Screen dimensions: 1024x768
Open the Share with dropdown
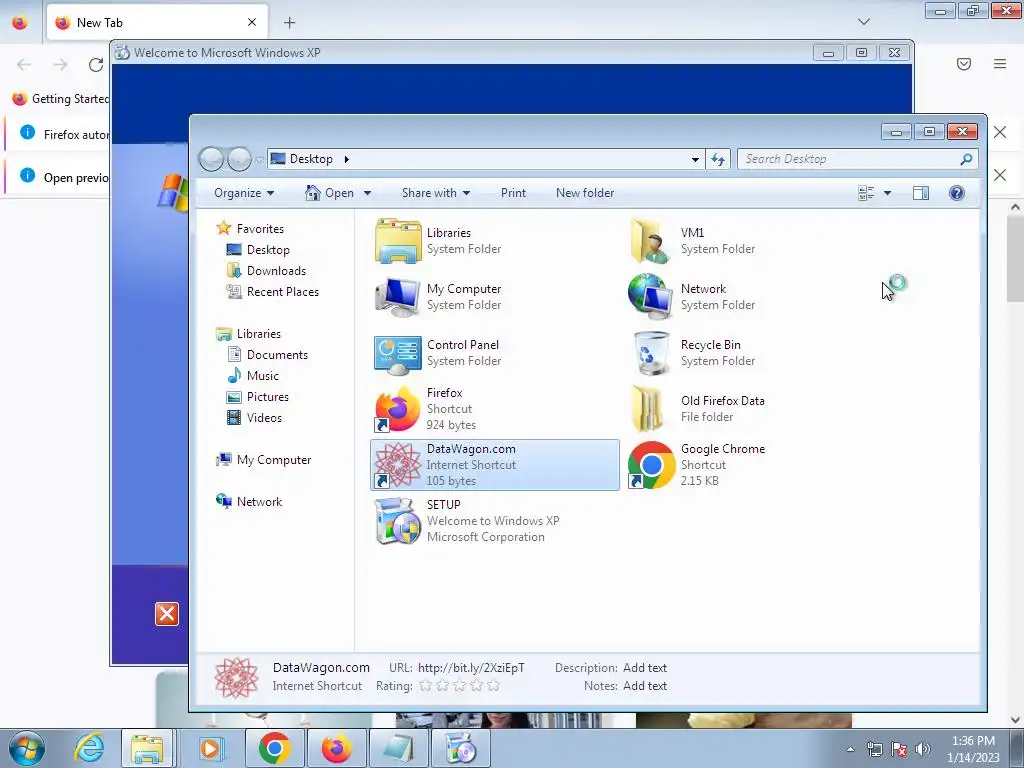tap(436, 193)
